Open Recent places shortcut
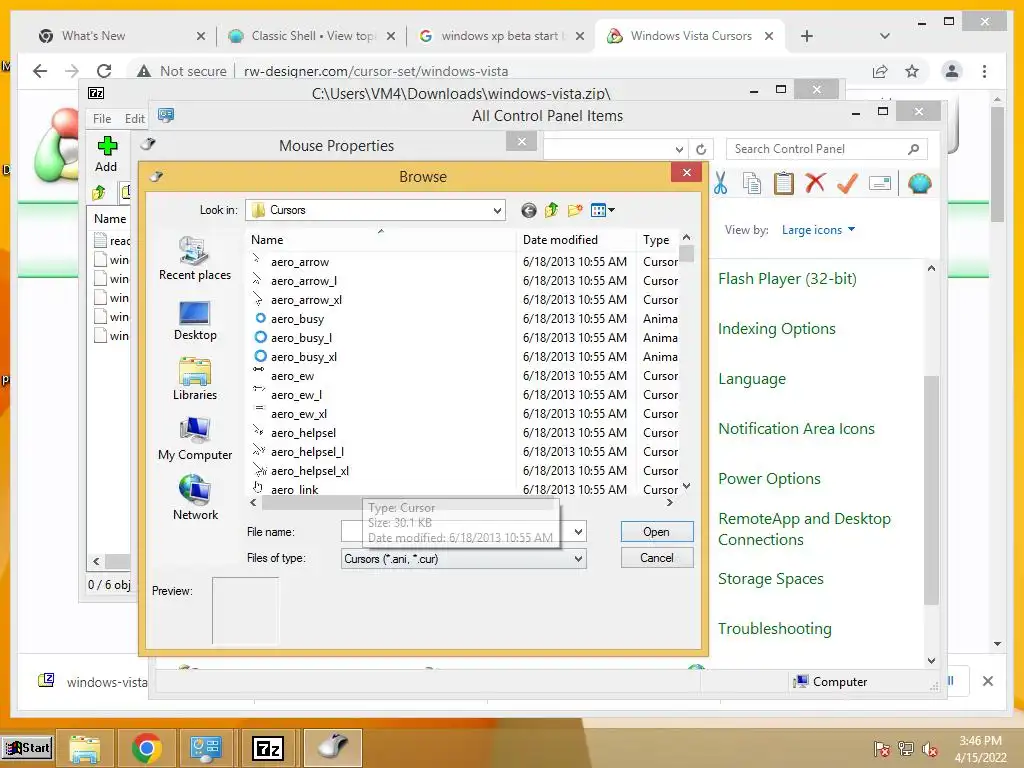The width and height of the screenshot is (1024, 768). coord(195,259)
